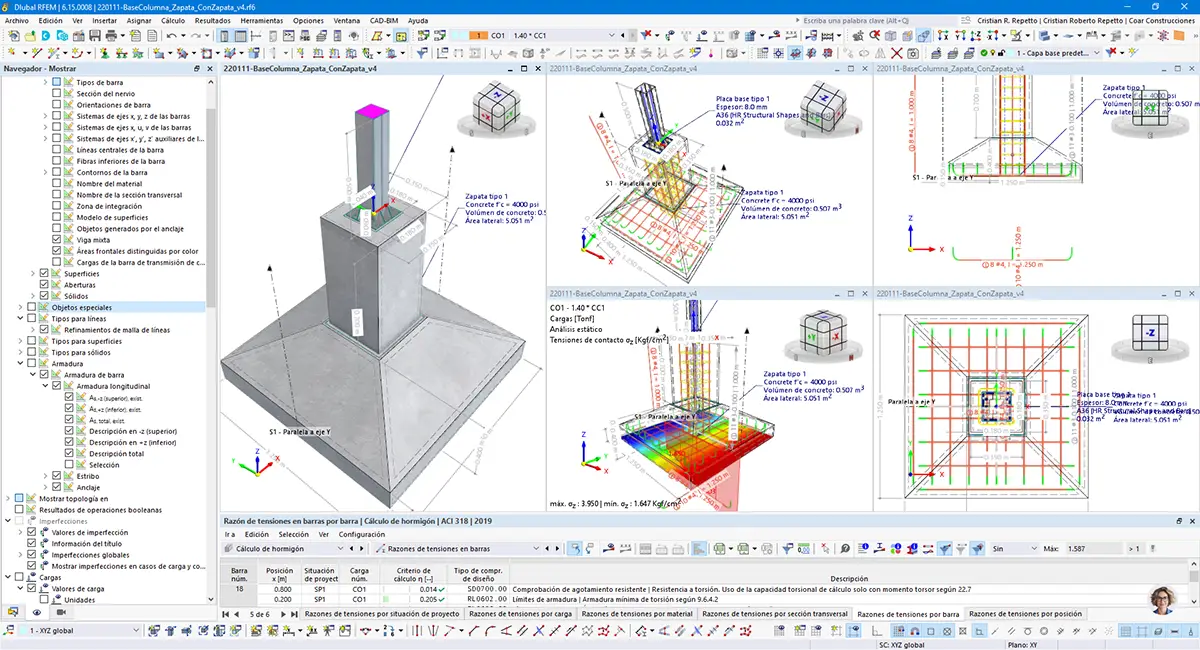Toggle the Descripción total checkbox
The image size is (1200, 650).
[69, 453]
